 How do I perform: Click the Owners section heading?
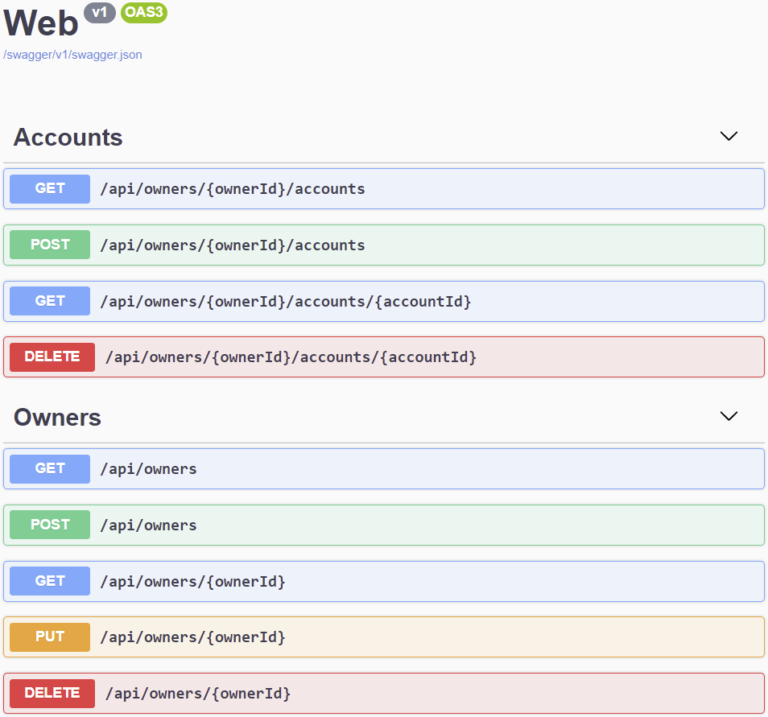pos(57,417)
